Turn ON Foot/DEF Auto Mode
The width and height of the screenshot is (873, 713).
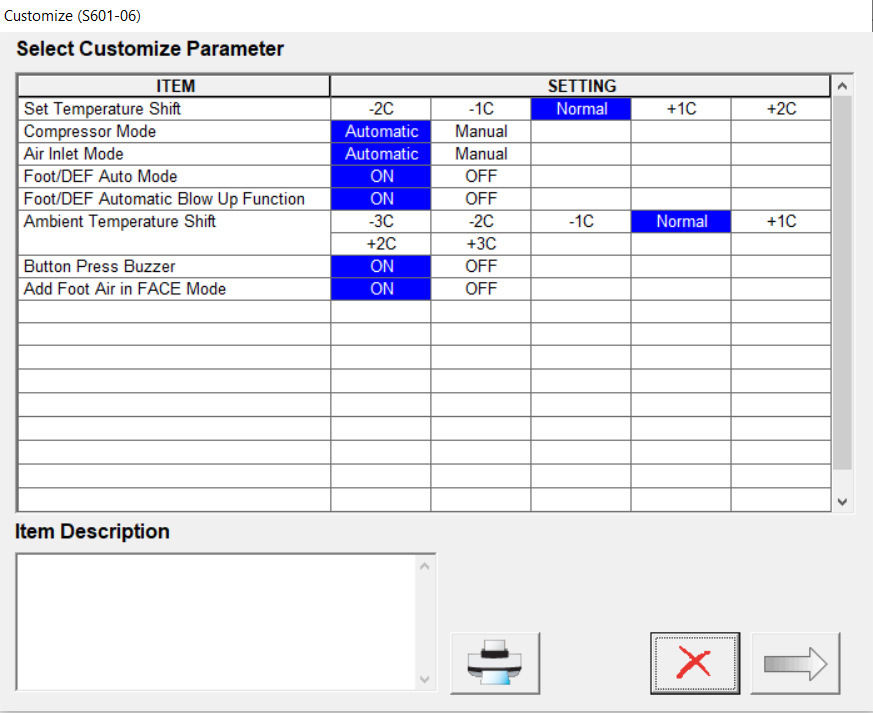[381, 176]
